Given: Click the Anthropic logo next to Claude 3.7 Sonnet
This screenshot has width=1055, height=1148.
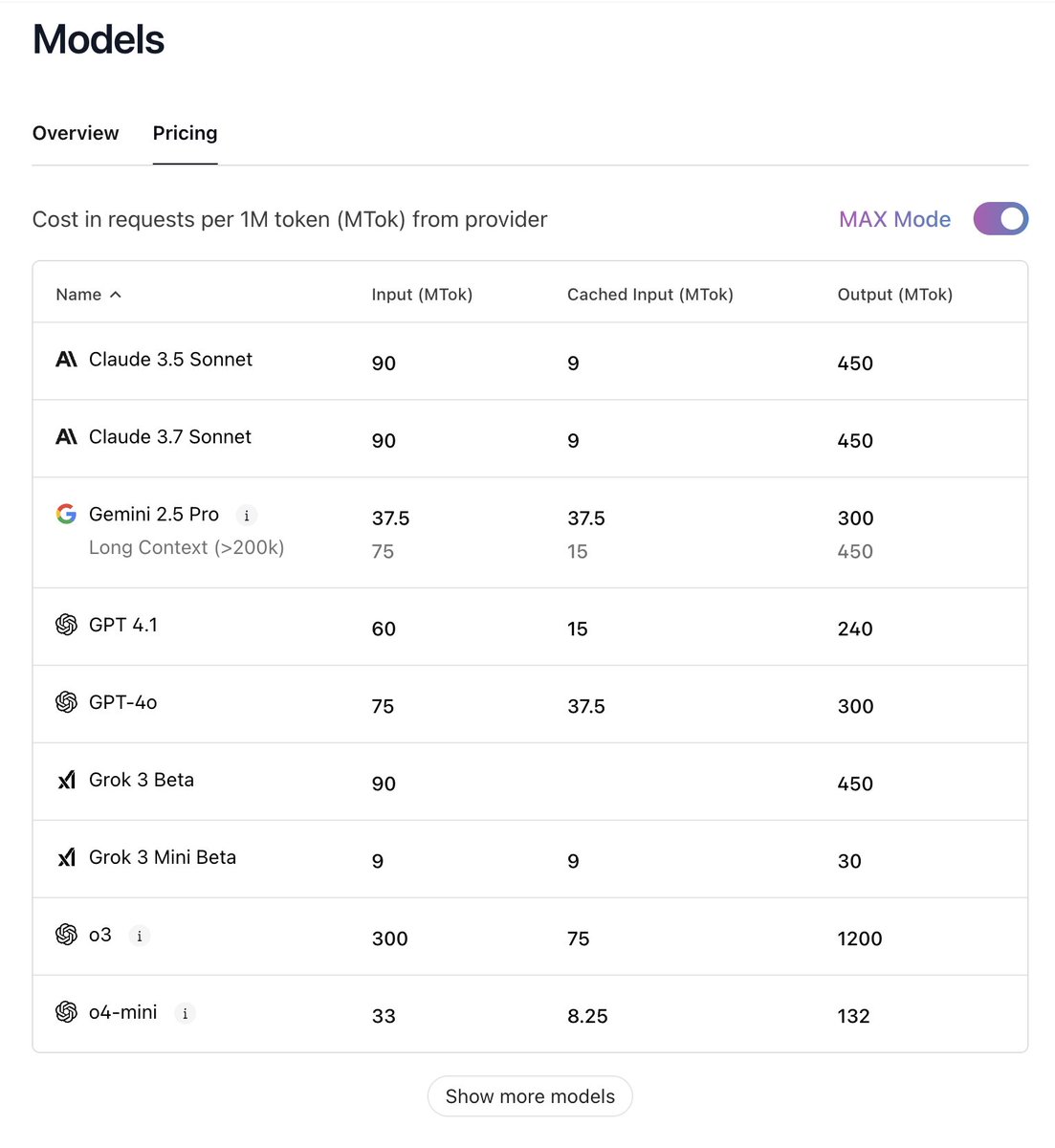Looking at the screenshot, I should pos(66,437).
